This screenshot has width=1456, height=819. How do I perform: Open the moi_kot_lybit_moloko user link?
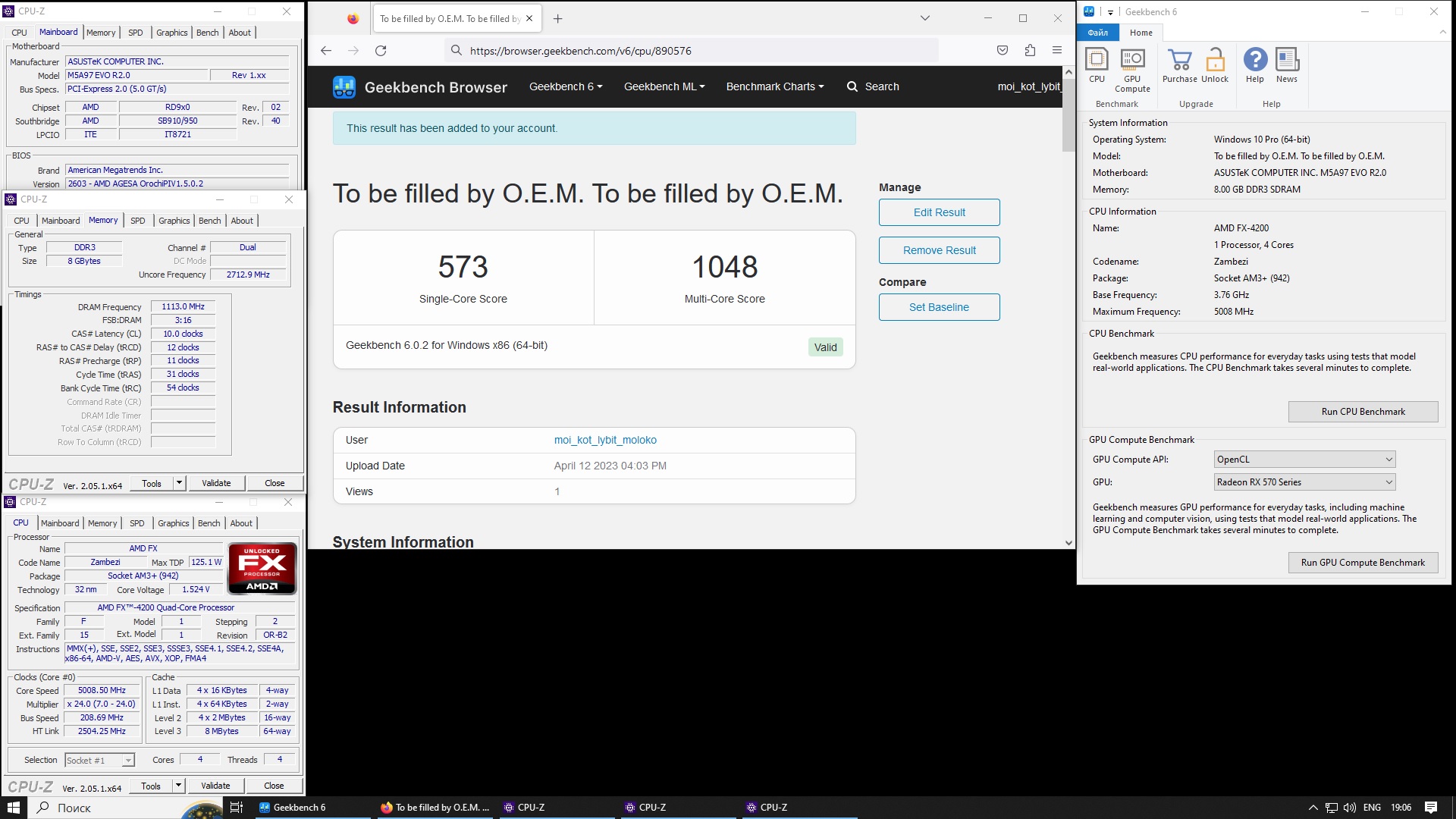tap(605, 440)
